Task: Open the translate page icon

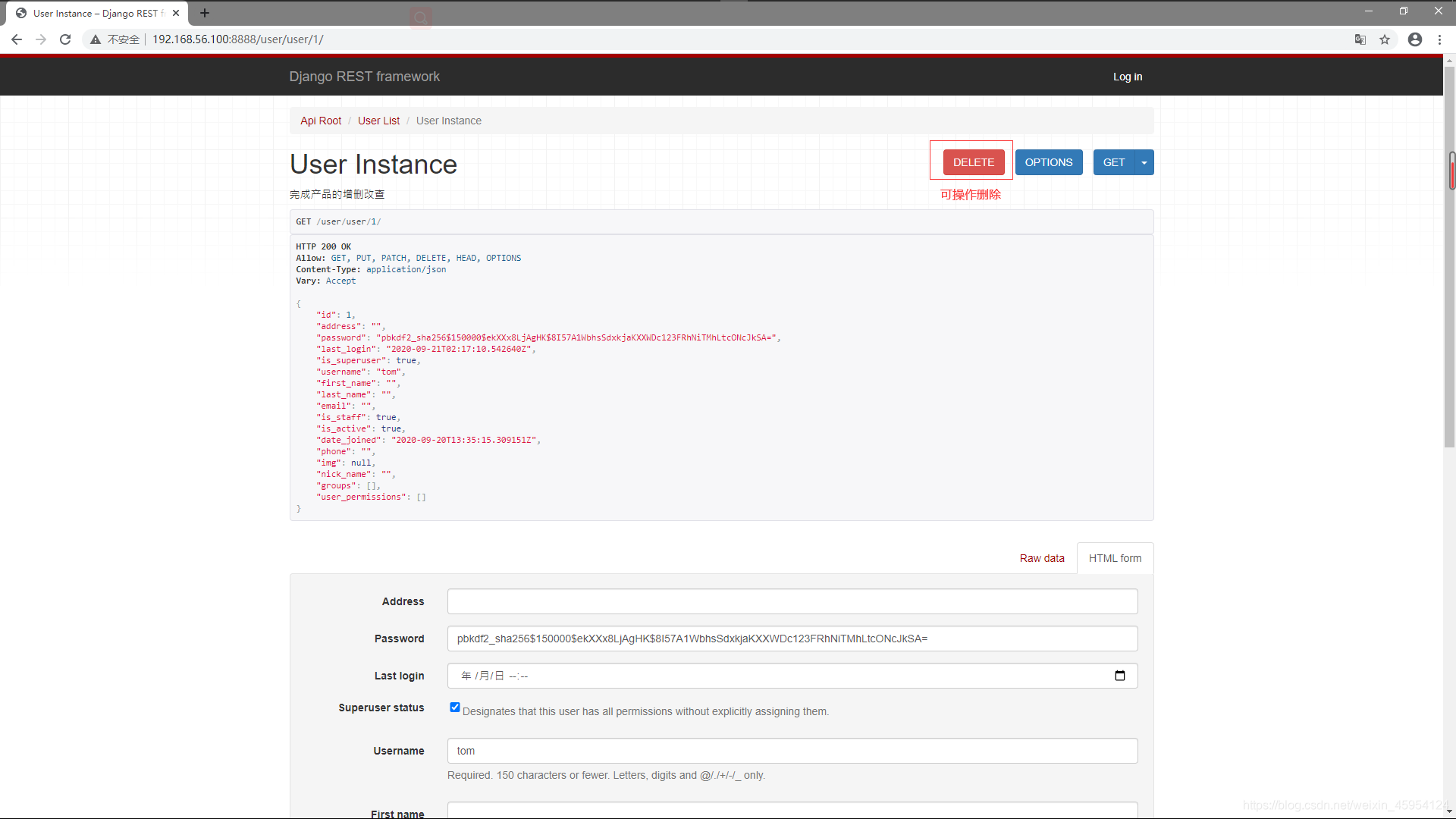Action: tap(1360, 39)
